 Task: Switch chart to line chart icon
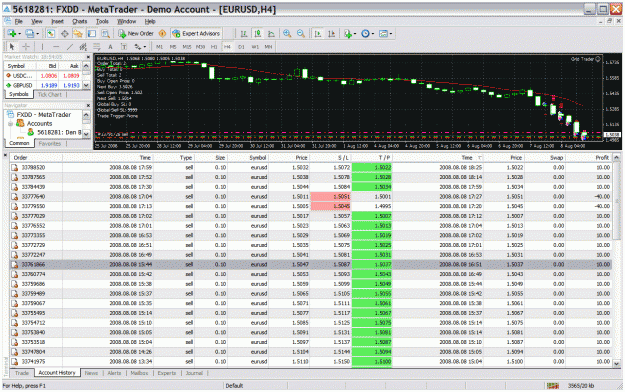coord(271,34)
